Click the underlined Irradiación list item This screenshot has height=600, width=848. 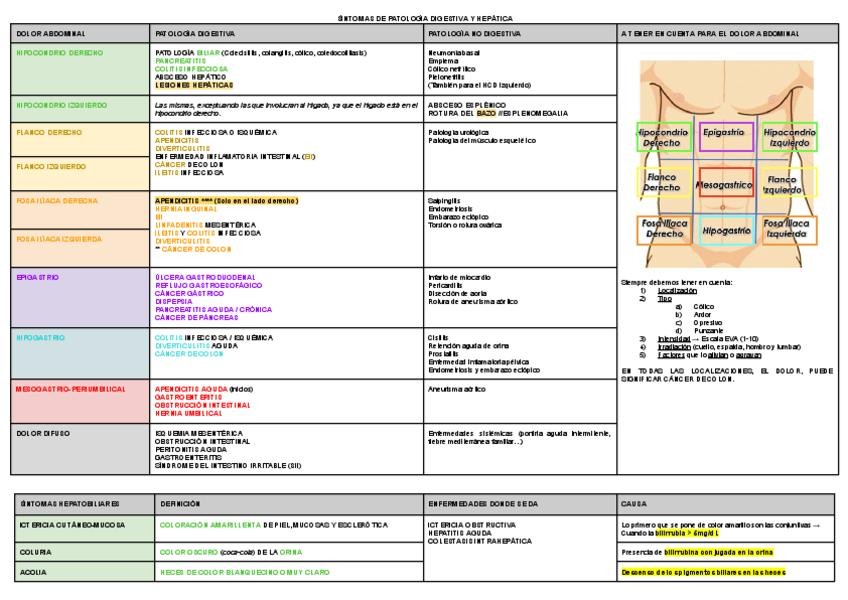pyautogui.click(x=677, y=346)
